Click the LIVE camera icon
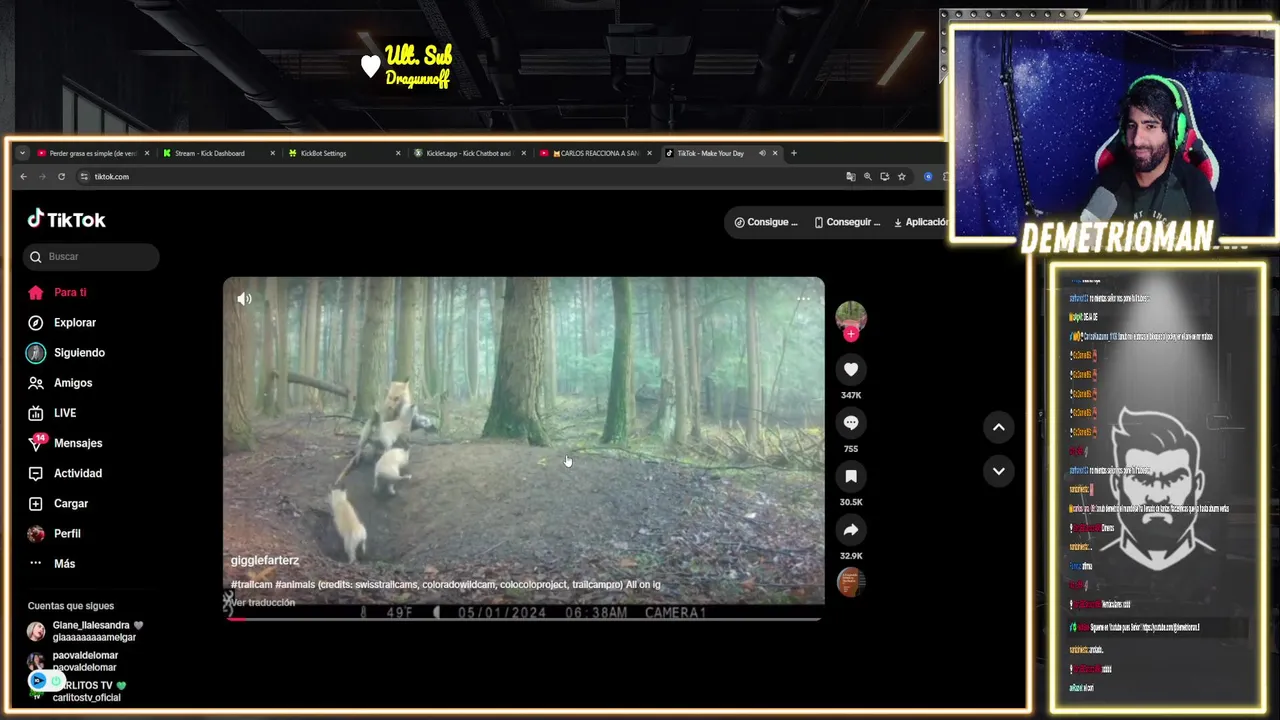Viewport: 1280px width, 720px height. pos(36,413)
